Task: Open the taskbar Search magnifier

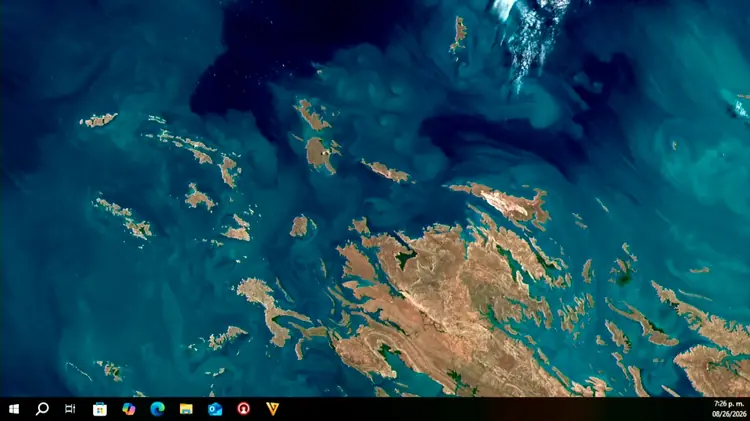Action: pos(42,409)
